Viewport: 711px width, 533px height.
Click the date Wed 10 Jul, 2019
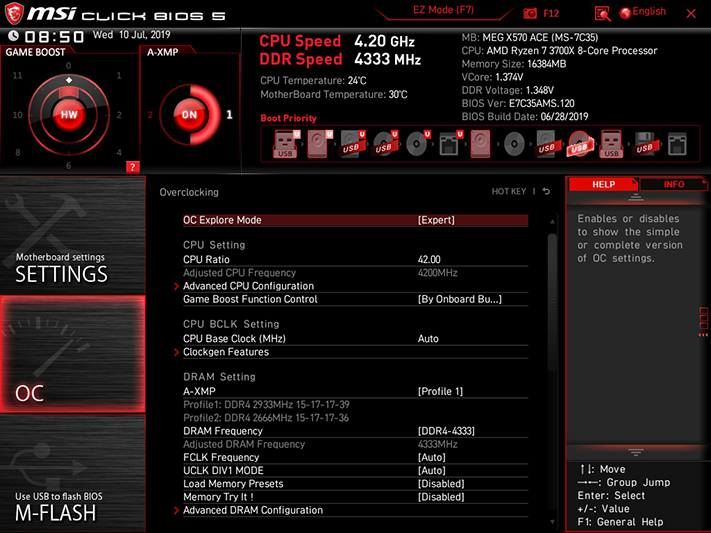tap(131, 35)
